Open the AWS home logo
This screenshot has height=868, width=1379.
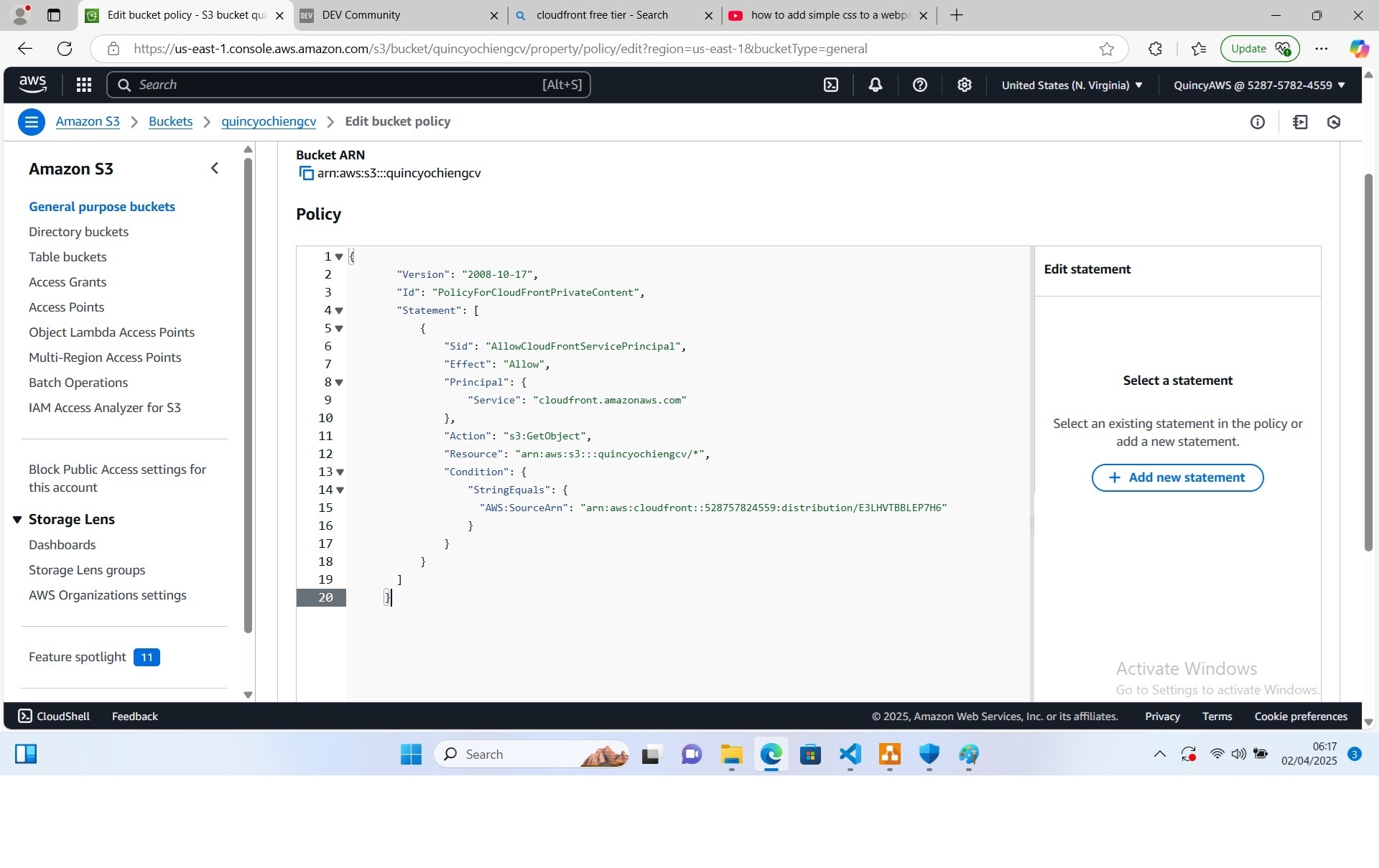(x=32, y=85)
